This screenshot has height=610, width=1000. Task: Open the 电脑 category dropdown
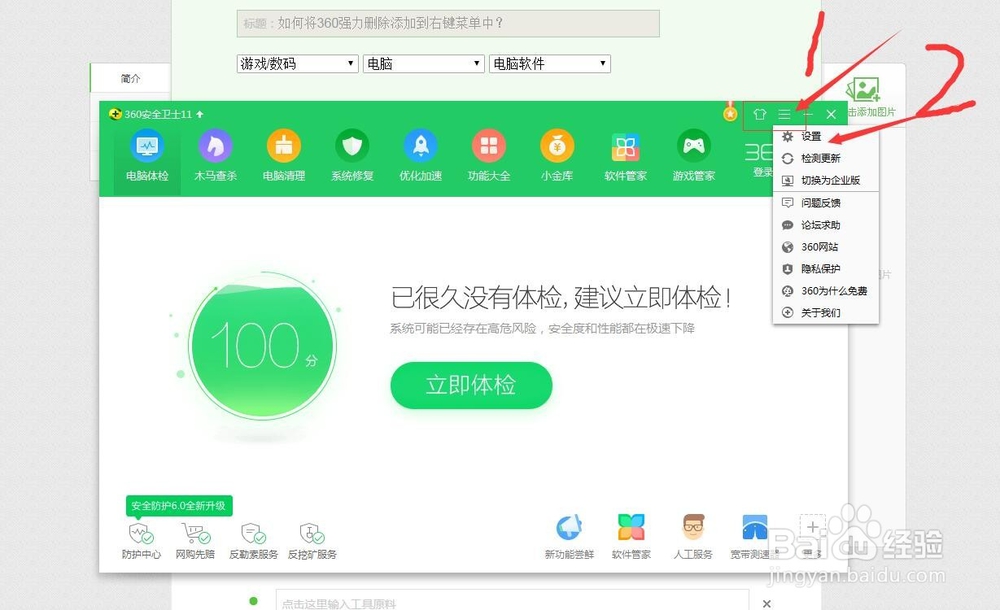click(423, 63)
